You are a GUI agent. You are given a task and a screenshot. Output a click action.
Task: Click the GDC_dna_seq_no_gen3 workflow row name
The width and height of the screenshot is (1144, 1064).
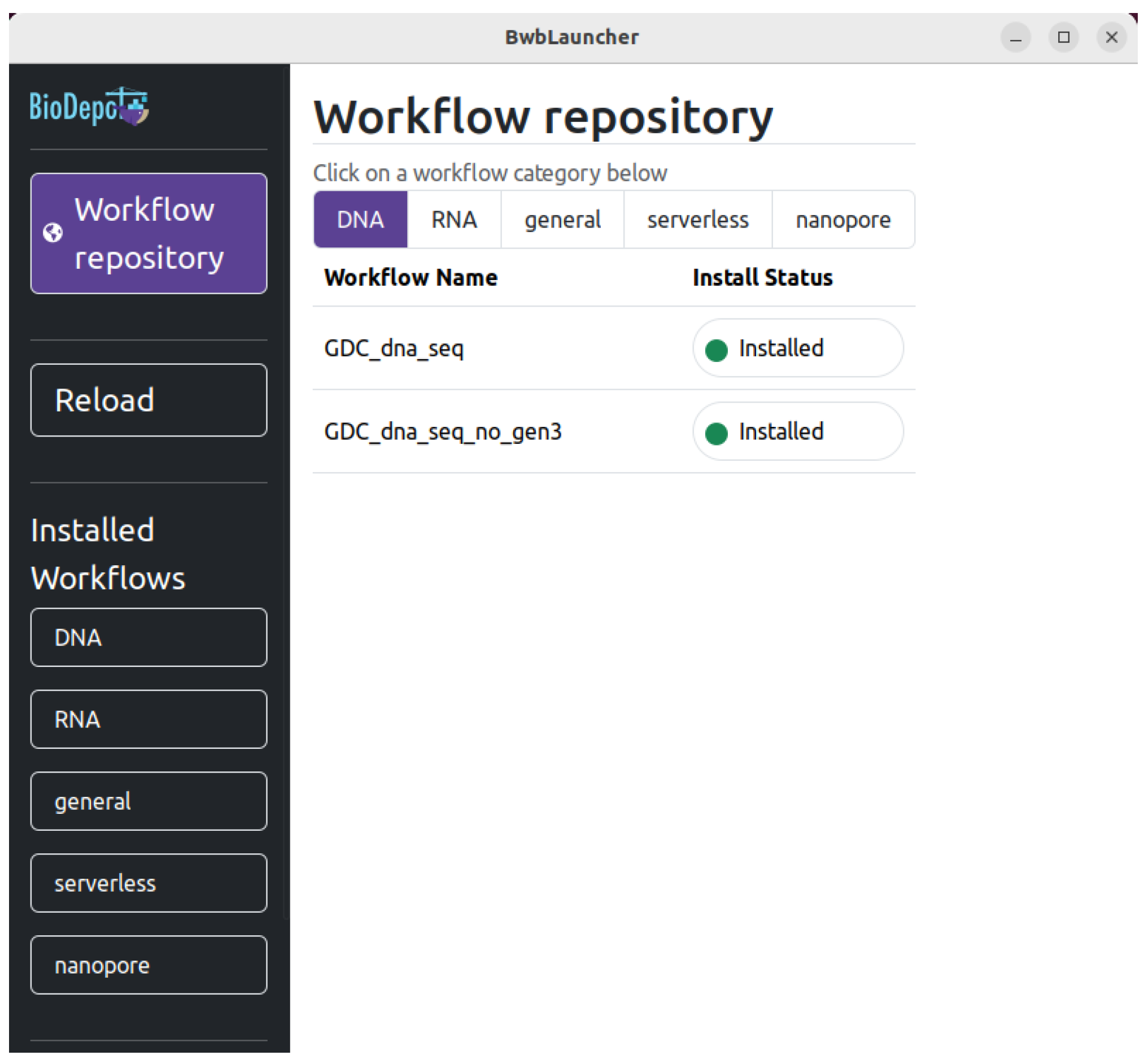pos(443,431)
